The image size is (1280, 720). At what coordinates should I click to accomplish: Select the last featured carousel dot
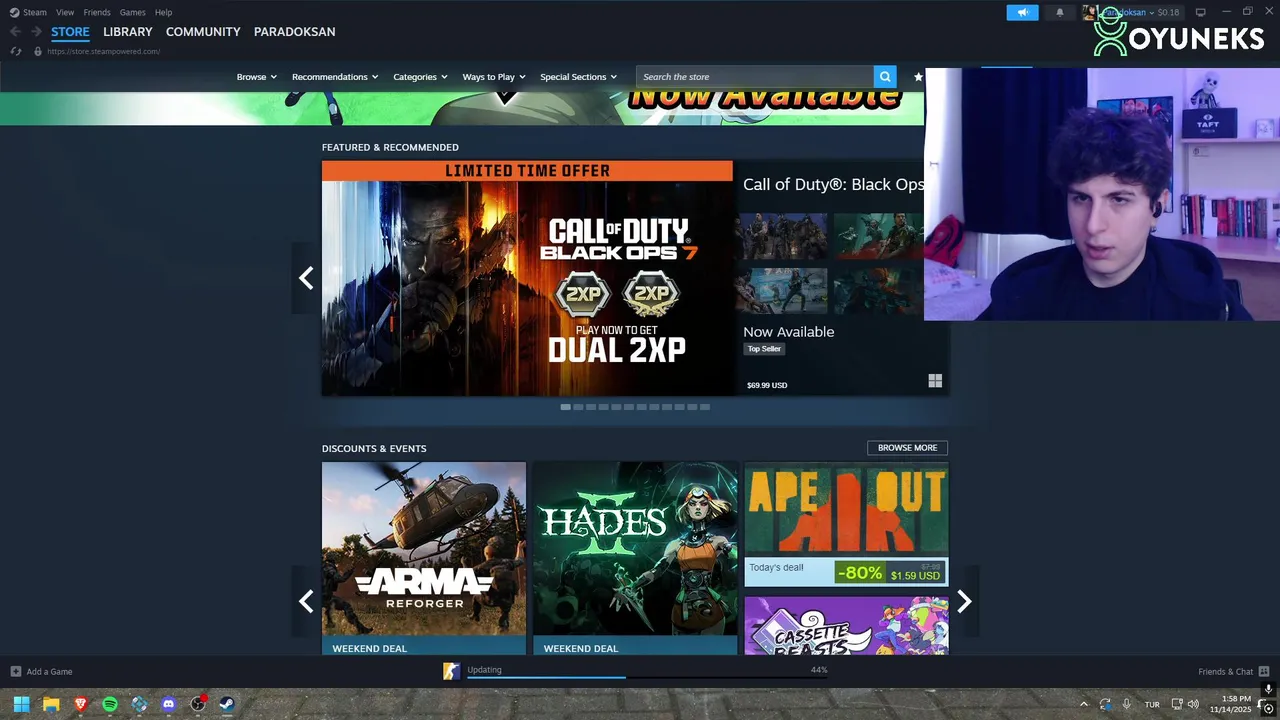(x=705, y=407)
